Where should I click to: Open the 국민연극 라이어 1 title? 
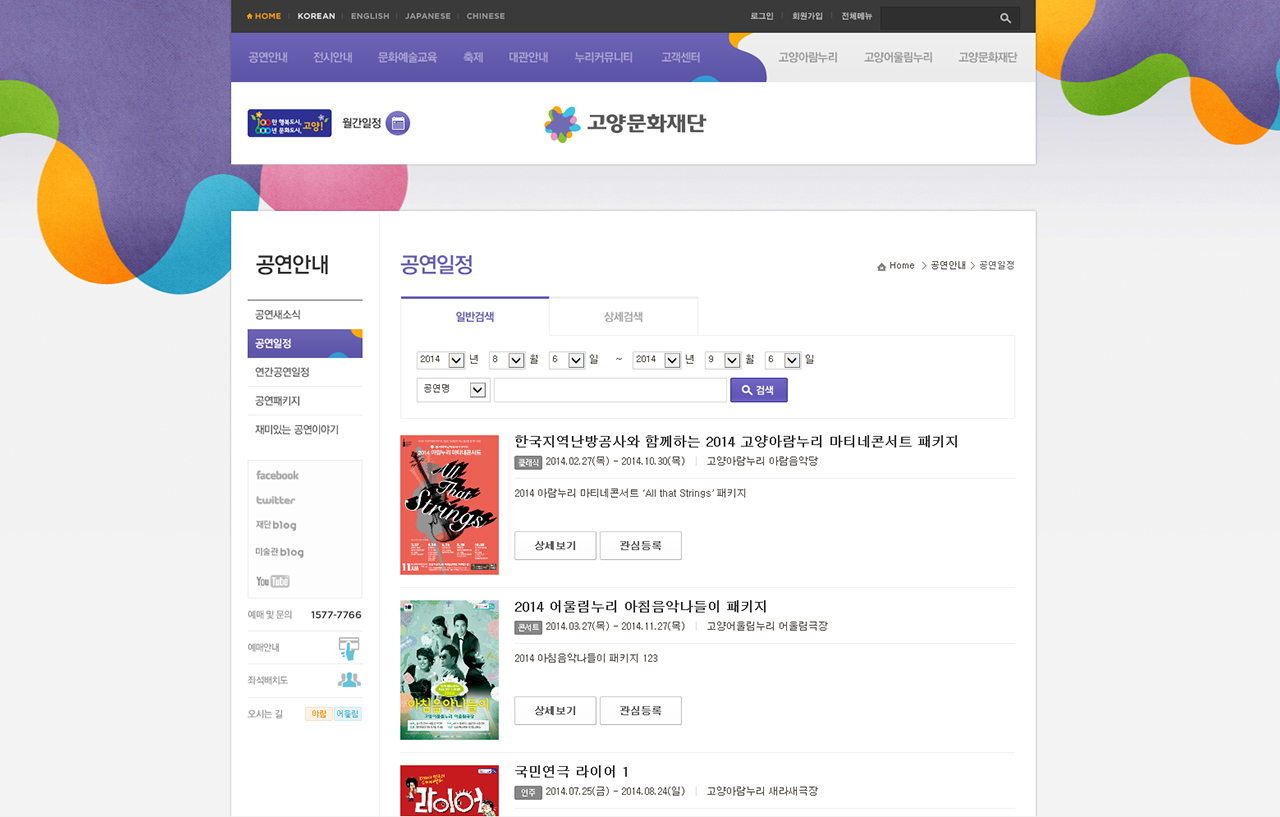click(x=572, y=771)
